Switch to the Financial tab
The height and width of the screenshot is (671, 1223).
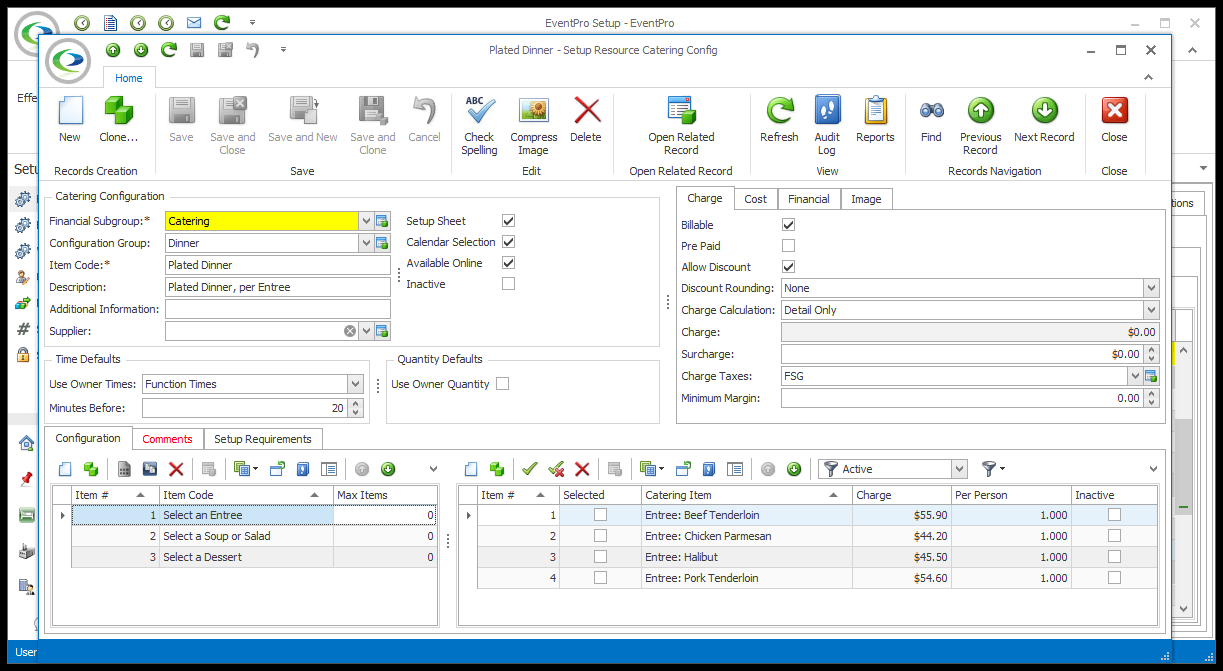[809, 199]
